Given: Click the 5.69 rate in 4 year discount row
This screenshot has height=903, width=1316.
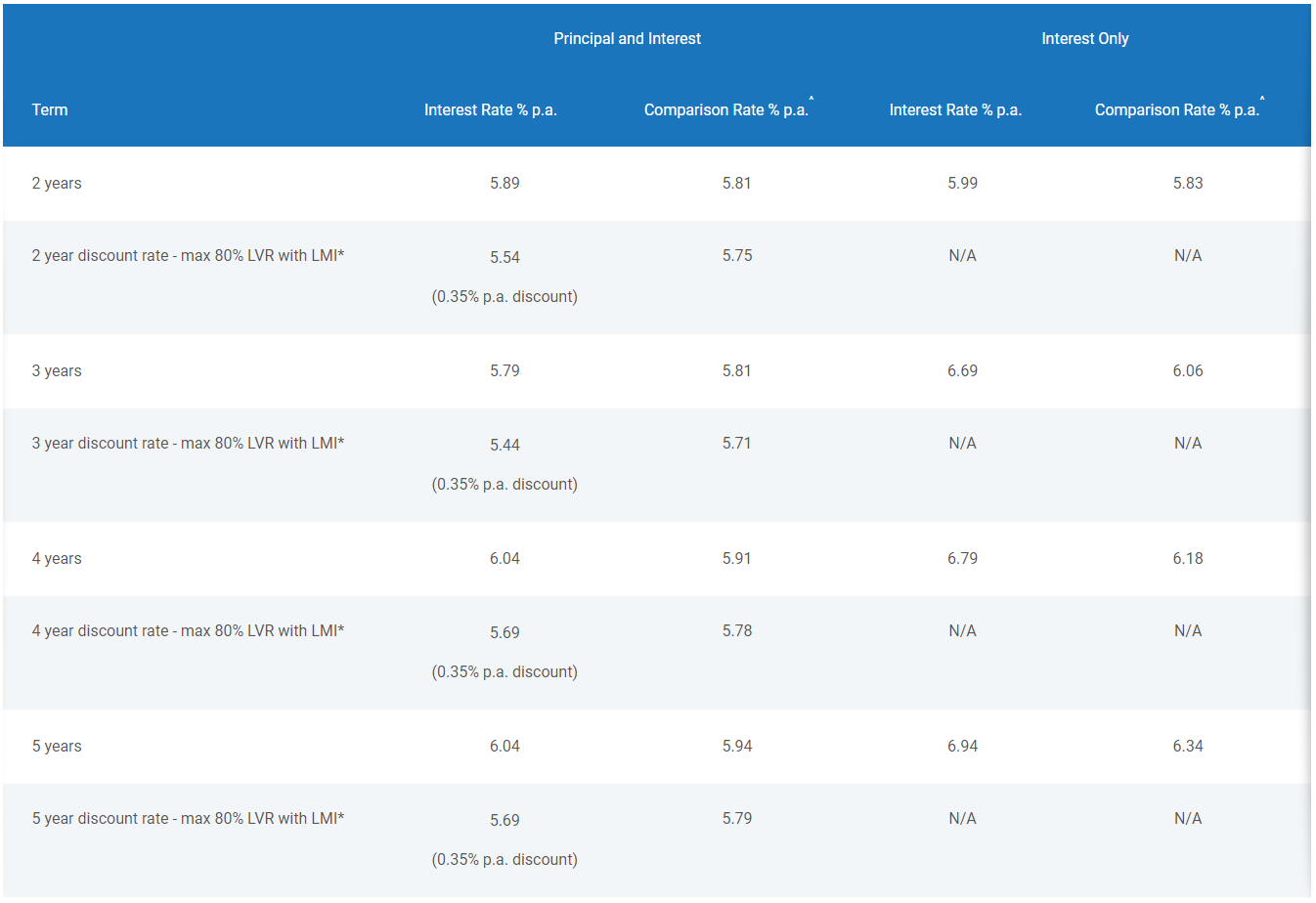Looking at the screenshot, I should (504, 633).
